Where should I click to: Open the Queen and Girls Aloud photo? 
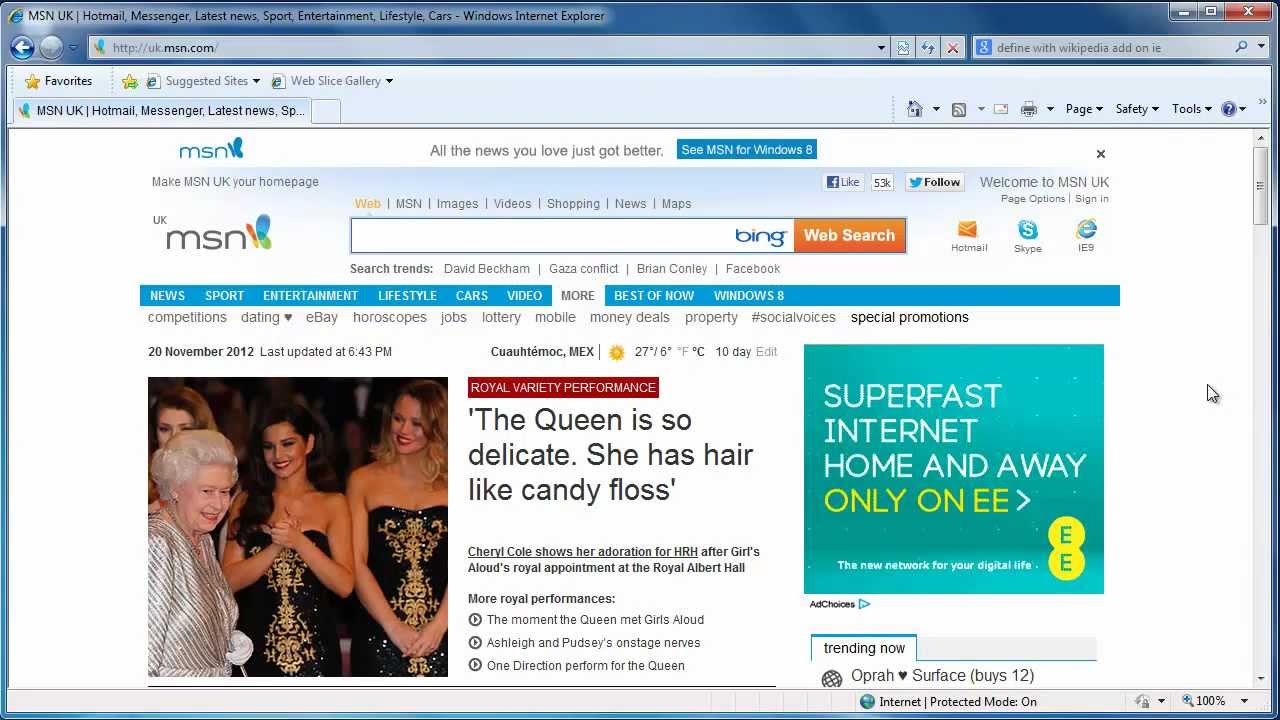(x=298, y=527)
